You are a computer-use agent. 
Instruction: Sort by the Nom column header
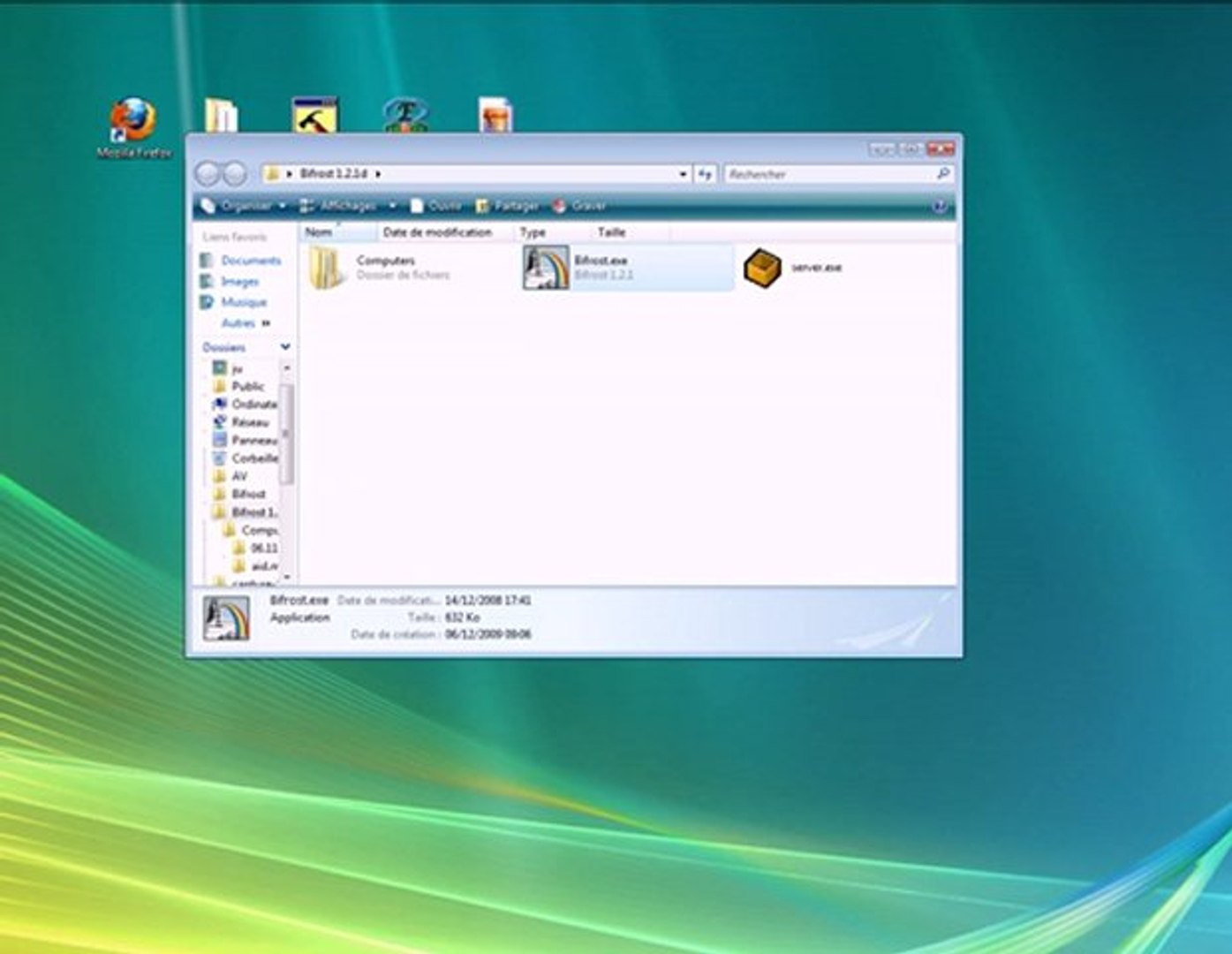tap(338, 232)
